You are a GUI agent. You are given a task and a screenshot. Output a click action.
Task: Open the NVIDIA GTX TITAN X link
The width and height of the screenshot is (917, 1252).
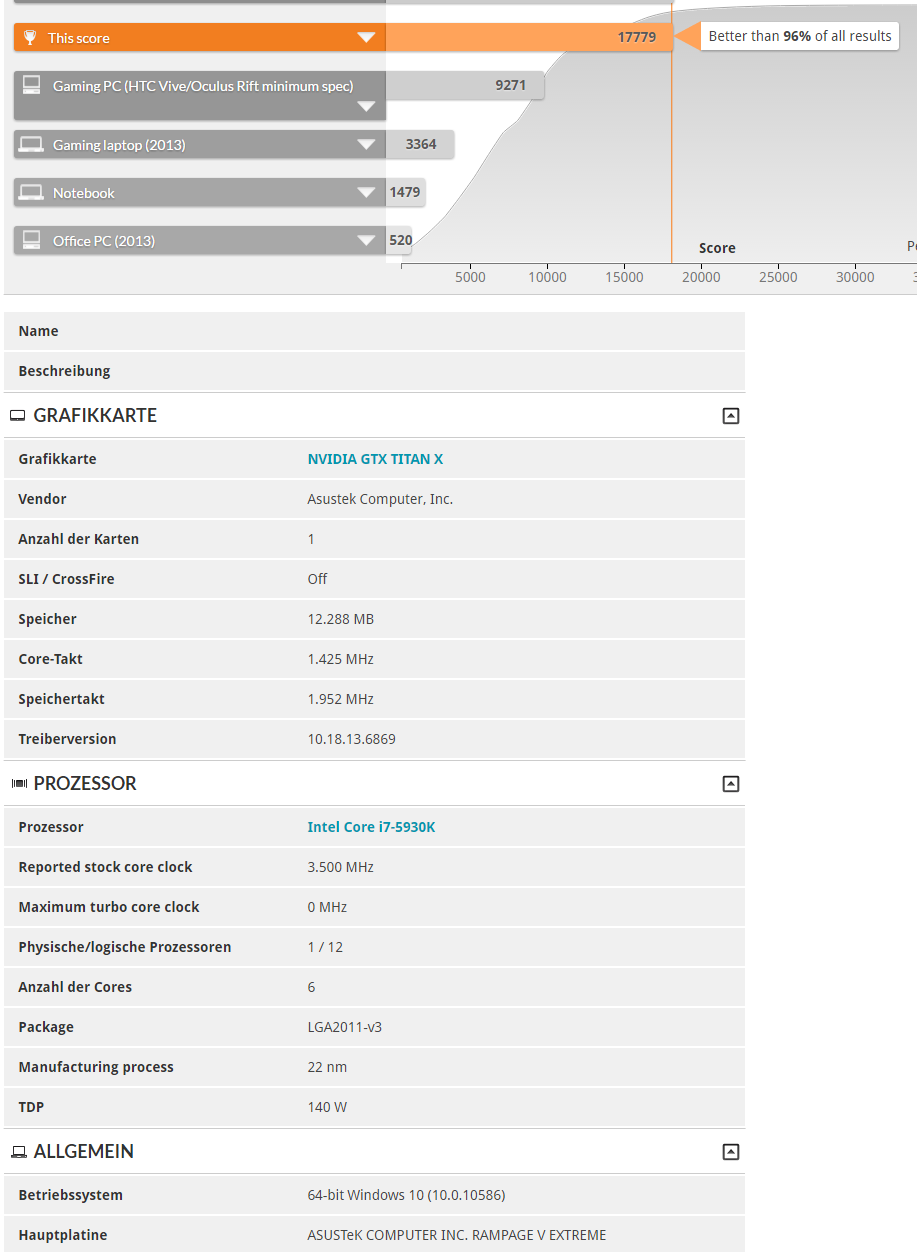point(375,459)
